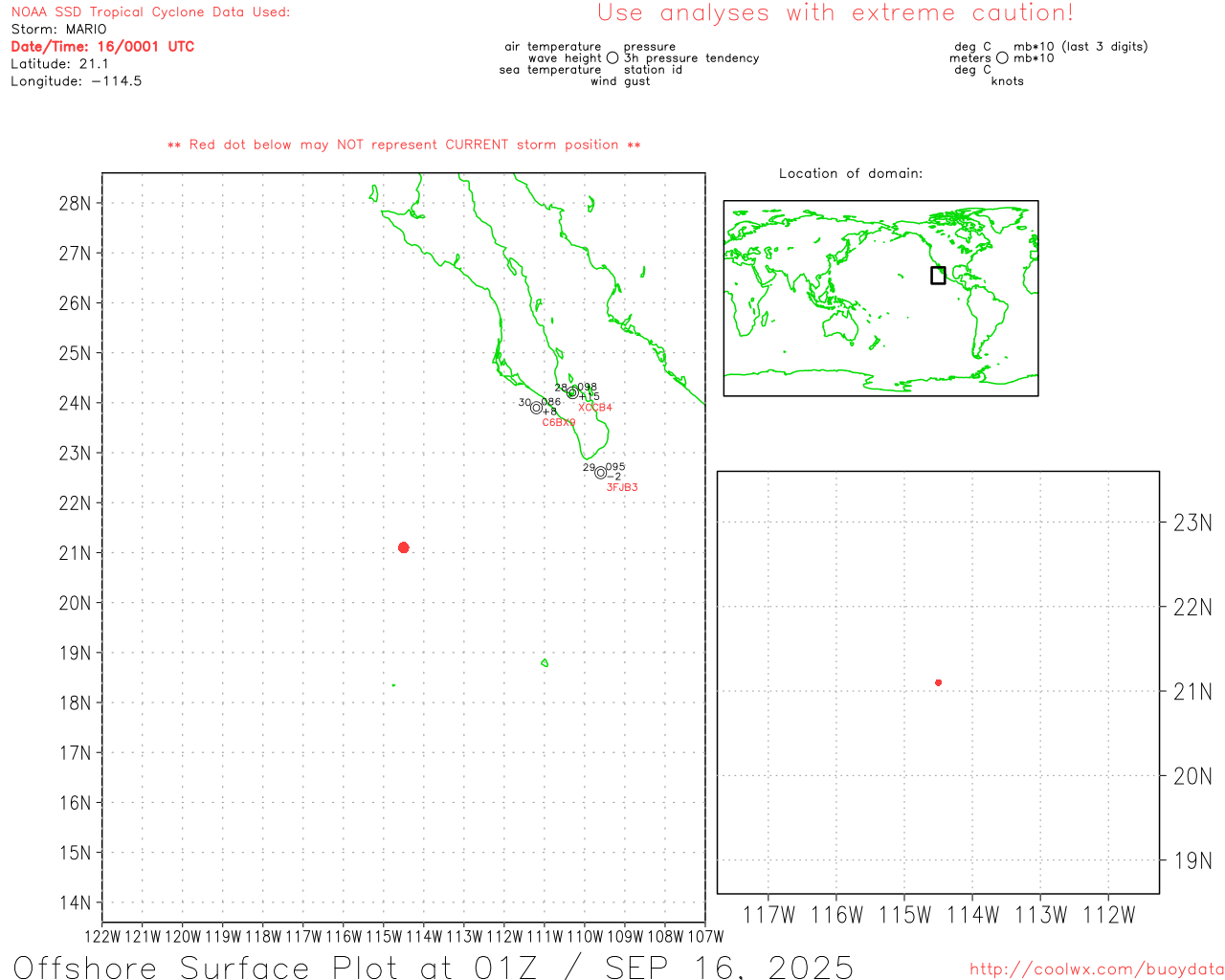The height and width of the screenshot is (980, 1225).
Task: Click the 'station id' legend label
Action: [x=653, y=70]
